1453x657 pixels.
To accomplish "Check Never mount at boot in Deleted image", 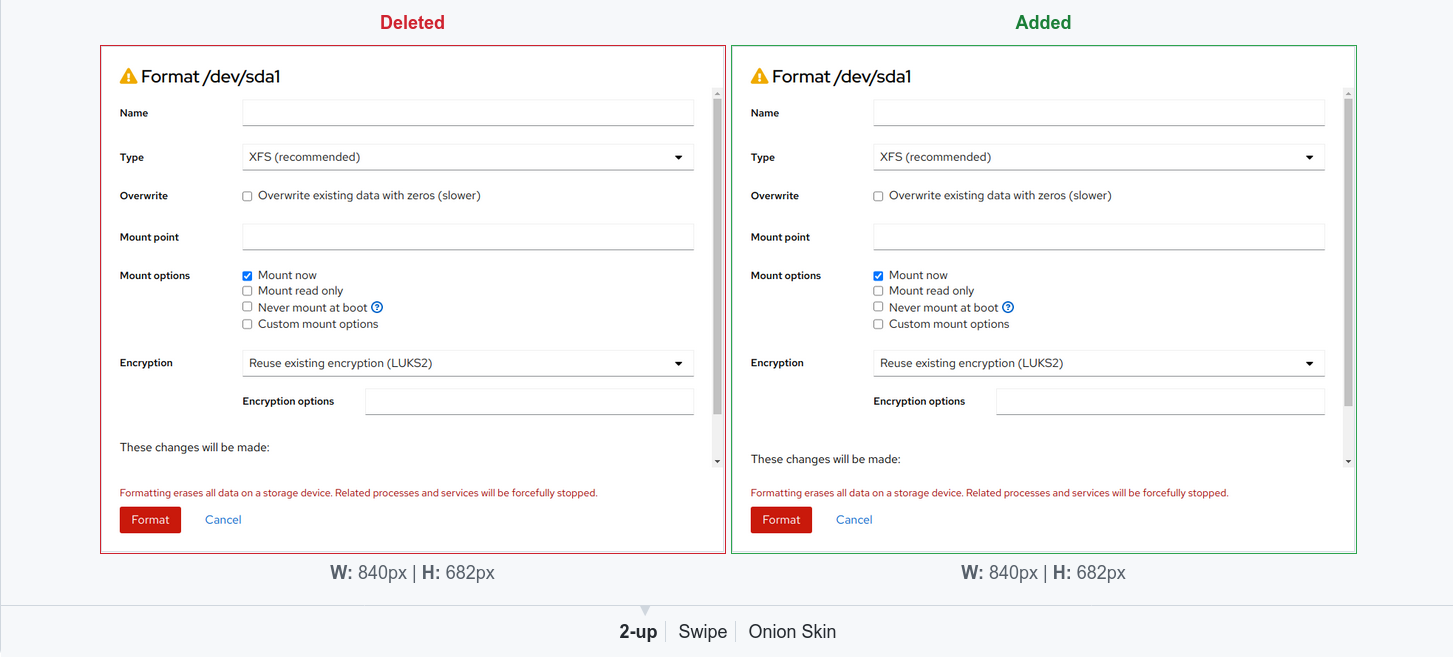I will pyautogui.click(x=247, y=307).
